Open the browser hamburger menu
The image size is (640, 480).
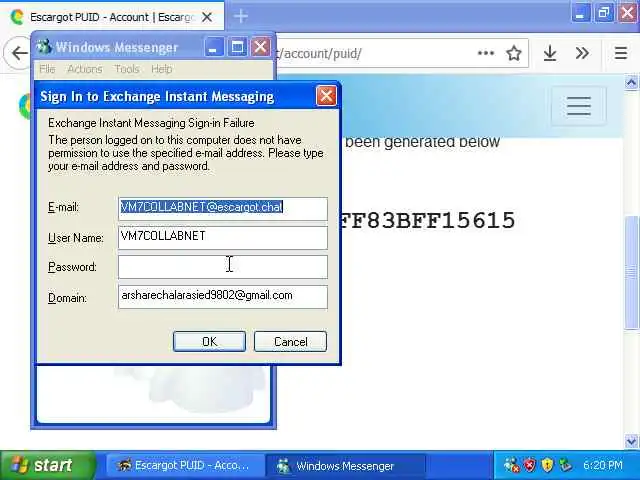click(621, 53)
